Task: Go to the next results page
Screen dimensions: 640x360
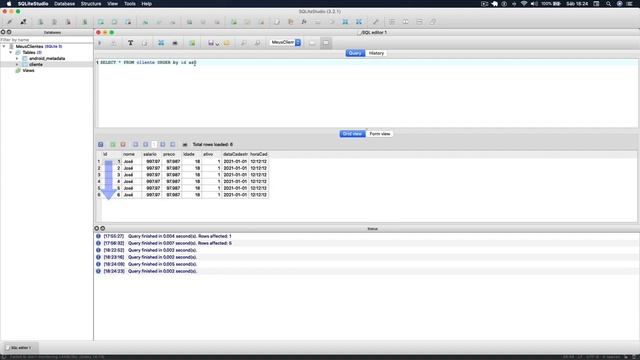Action: [163, 144]
